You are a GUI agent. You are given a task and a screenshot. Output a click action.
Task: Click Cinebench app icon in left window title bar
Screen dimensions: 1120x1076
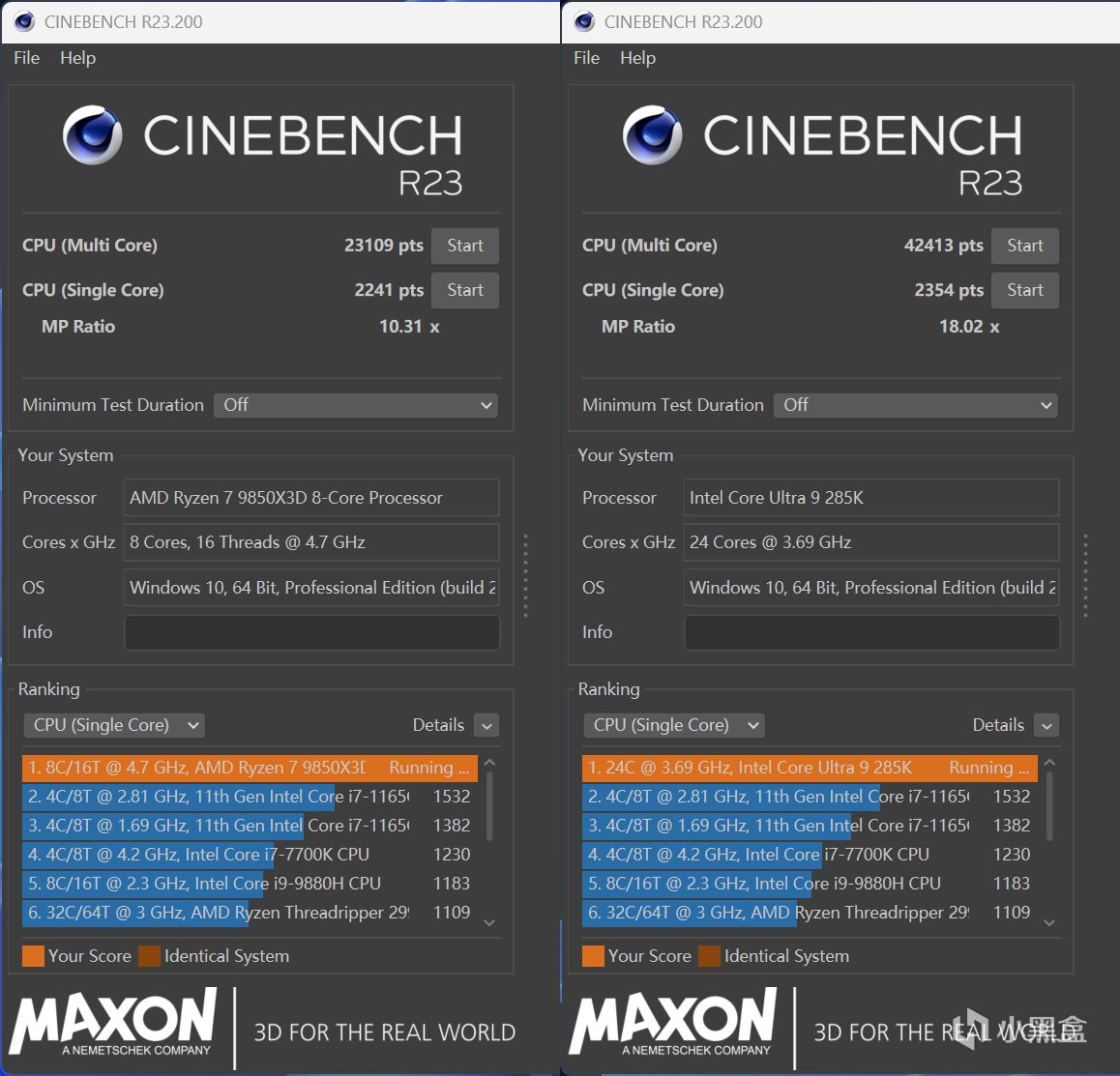point(24,21)
